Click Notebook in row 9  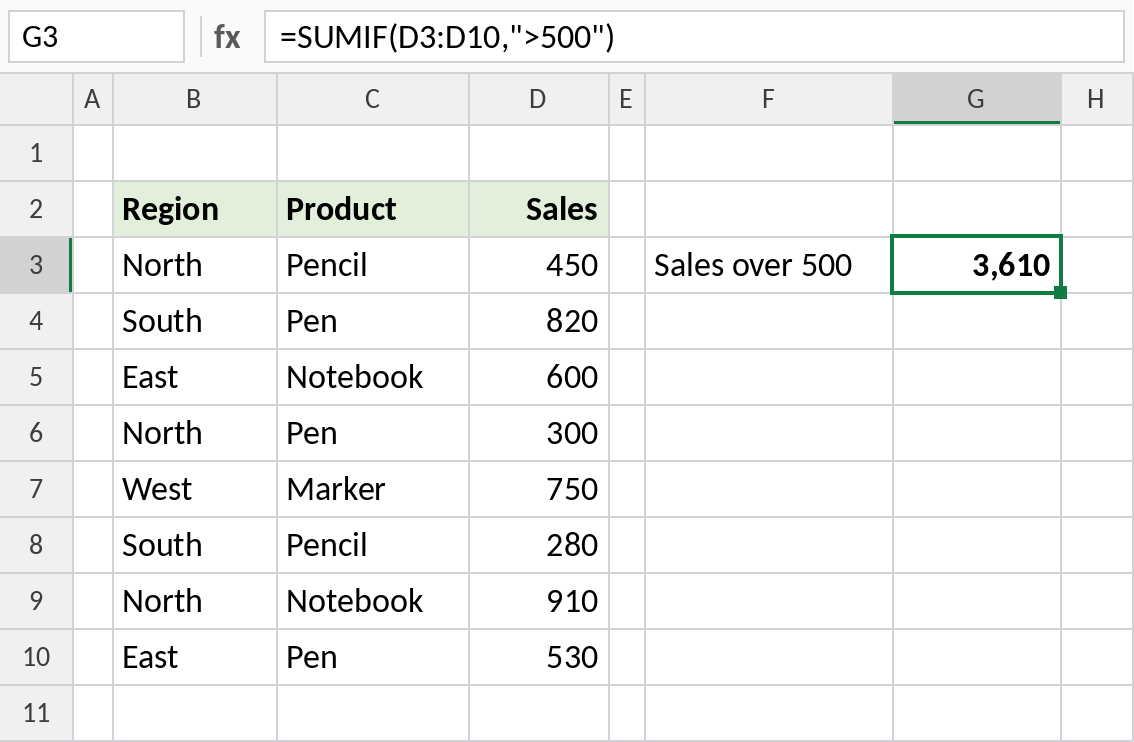(373, 601)
